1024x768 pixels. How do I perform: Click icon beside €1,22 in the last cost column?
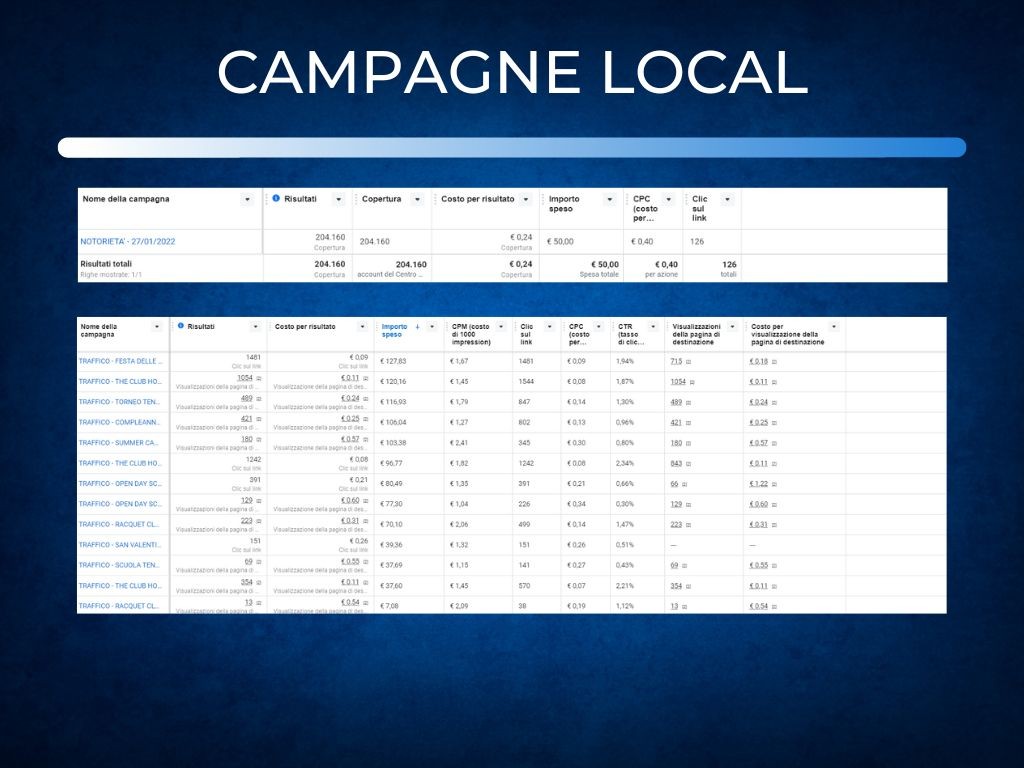click(x=776, y=483)
